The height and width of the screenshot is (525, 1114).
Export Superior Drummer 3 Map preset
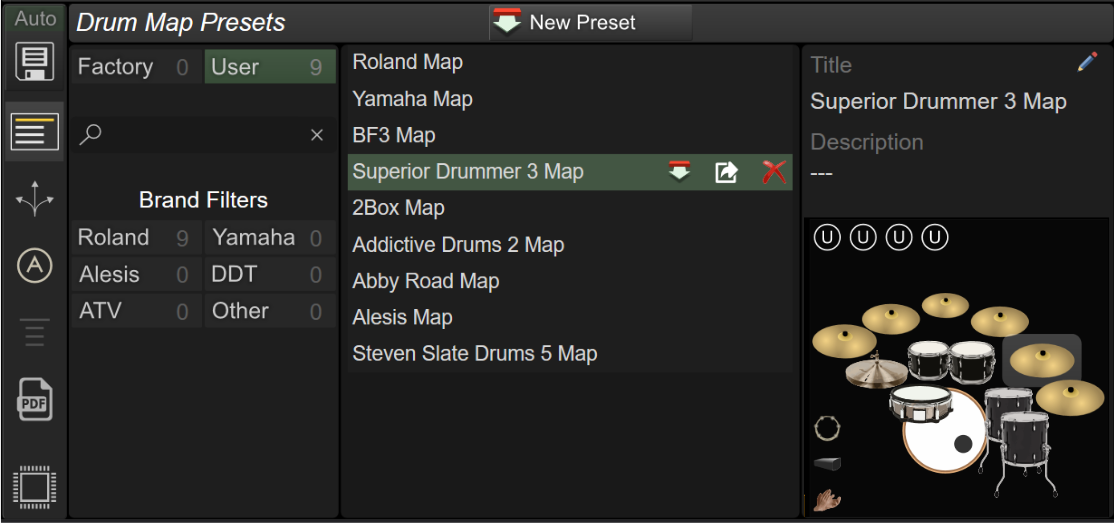pyautogui.click(x=726, y=172)
